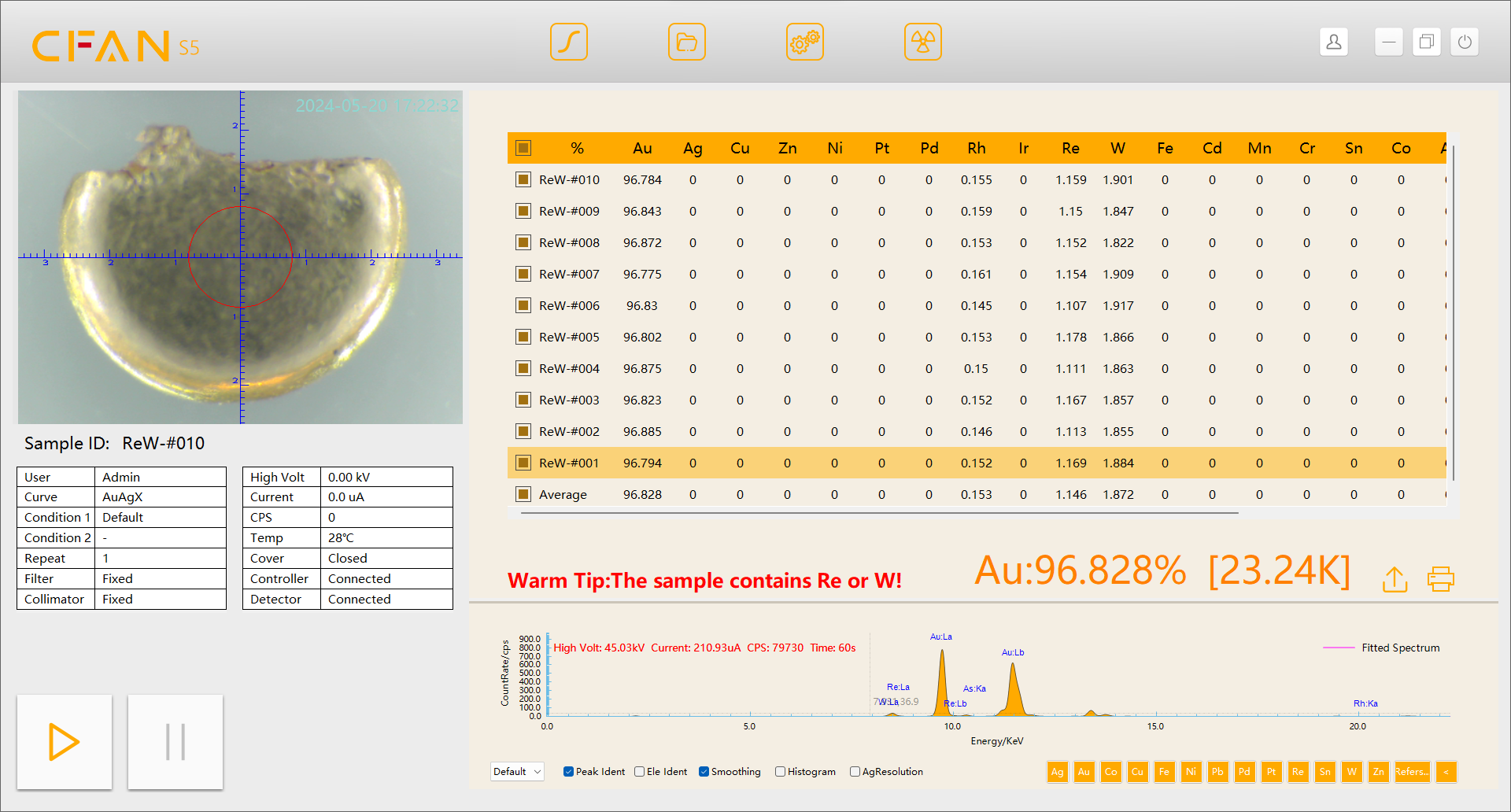The height and width of the screenshot is (812, 1511).
Task: Click the Au value 96.784
Action: tap(642, 179)
